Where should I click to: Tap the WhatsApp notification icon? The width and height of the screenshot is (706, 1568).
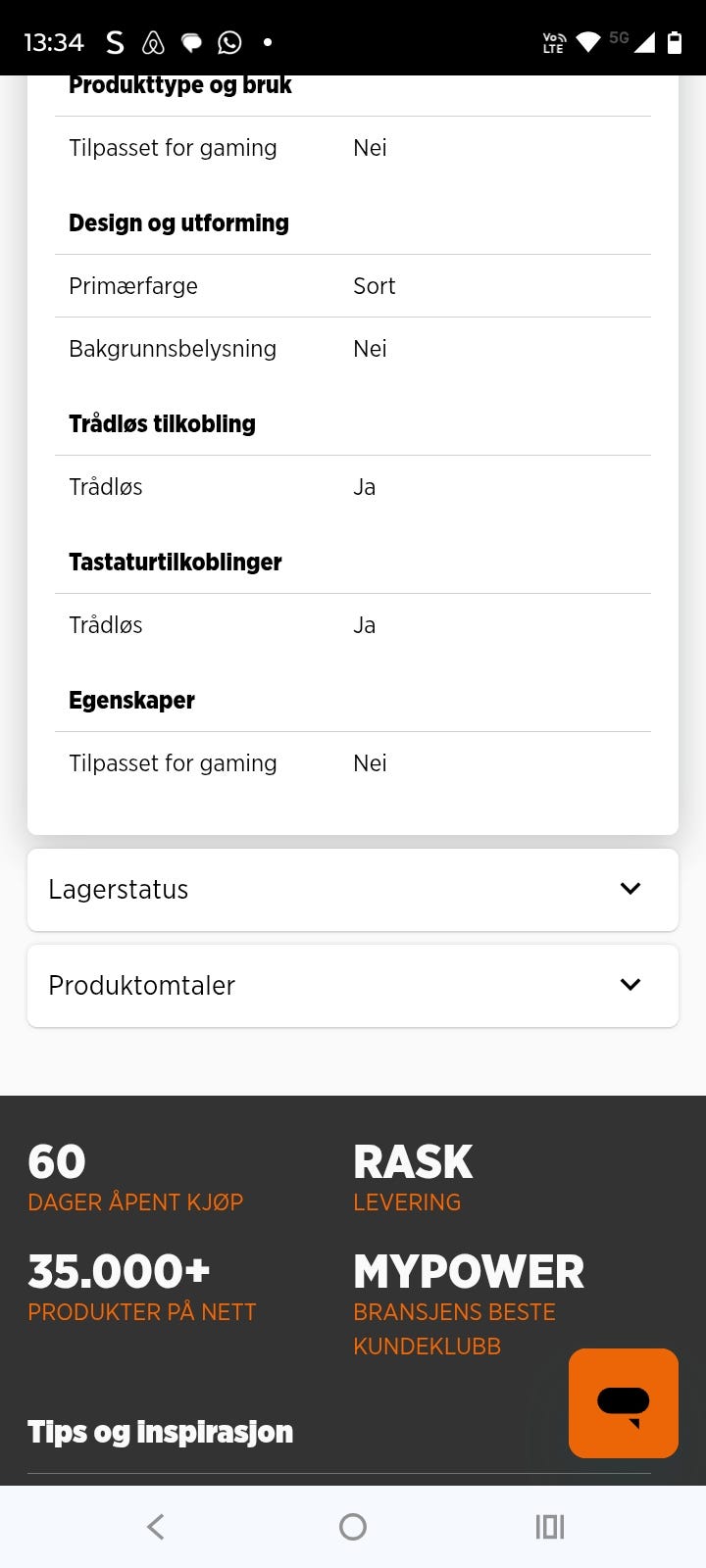coord(229,42)
